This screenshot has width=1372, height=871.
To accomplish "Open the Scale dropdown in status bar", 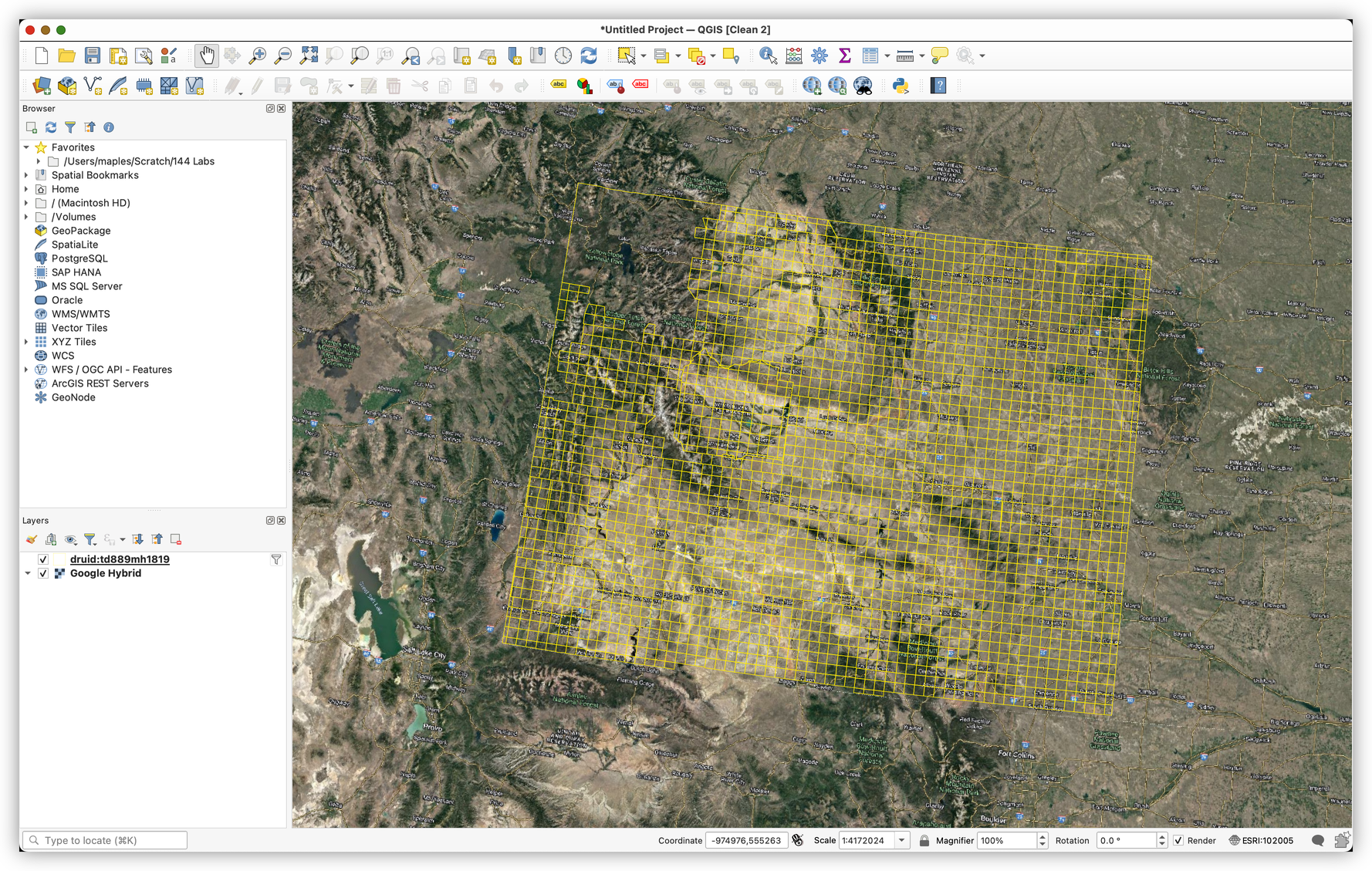I will pos(901,840).
